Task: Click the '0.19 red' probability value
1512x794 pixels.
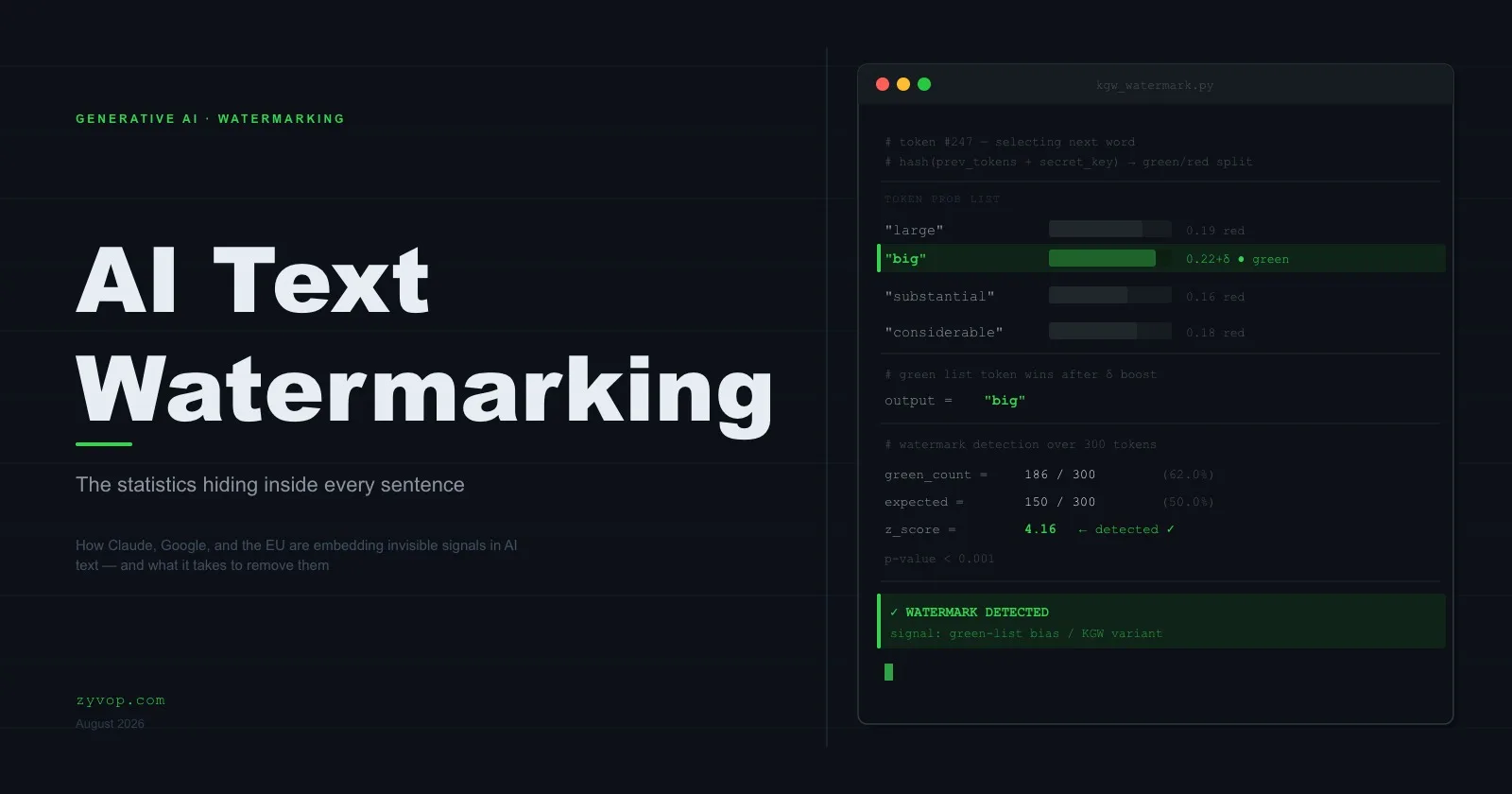Action: pos(1215,231)
